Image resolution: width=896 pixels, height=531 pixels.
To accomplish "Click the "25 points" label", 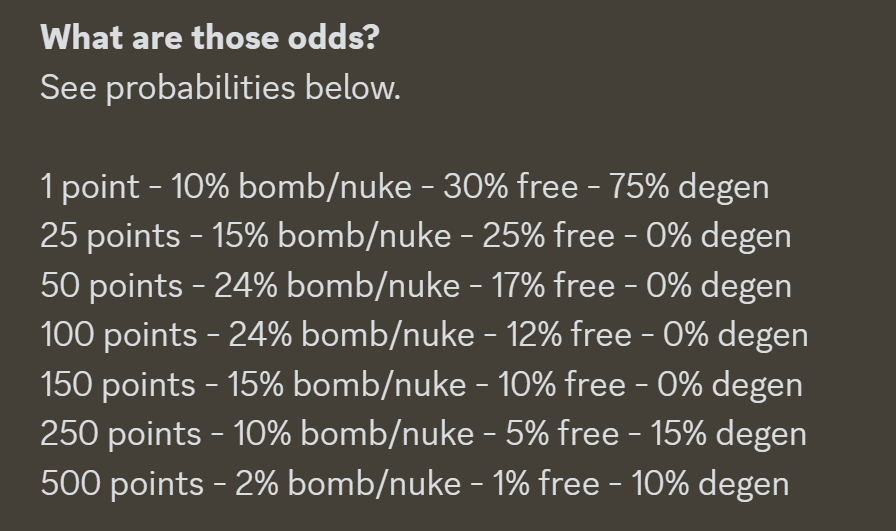I will pos(110,237).
